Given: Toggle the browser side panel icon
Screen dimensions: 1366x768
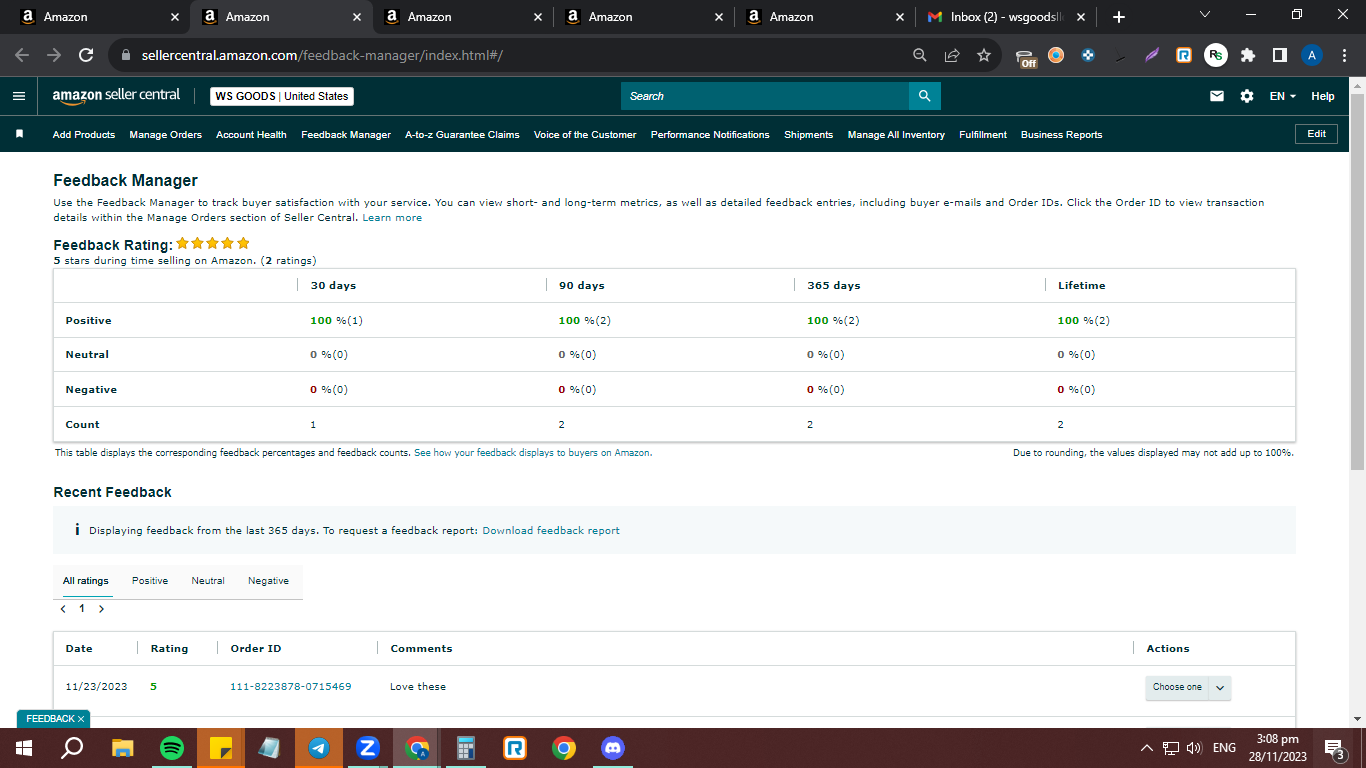Looking at the screenshot, I should 1280,56.
